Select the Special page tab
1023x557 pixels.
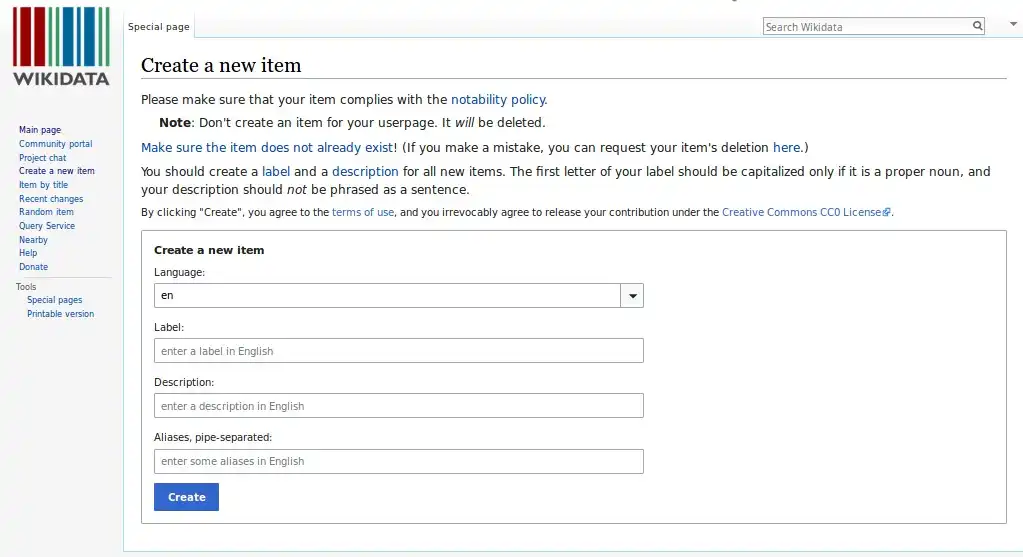[x=159, y=27]
